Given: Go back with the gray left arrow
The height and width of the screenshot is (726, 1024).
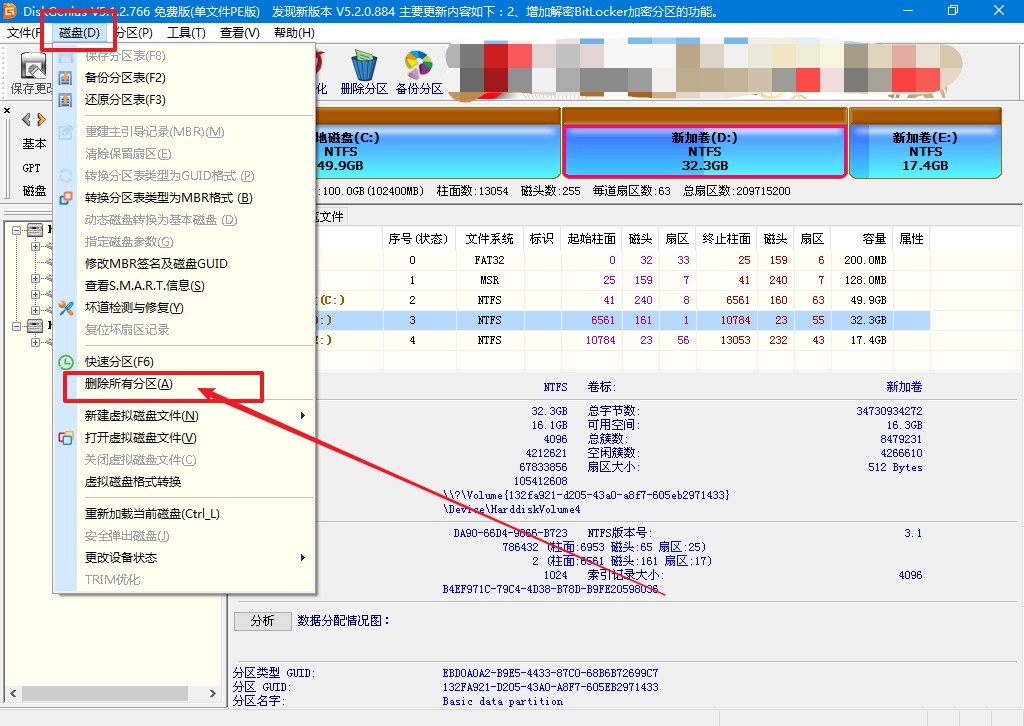Looking at the screenshot, I should [x=26, y=119].
